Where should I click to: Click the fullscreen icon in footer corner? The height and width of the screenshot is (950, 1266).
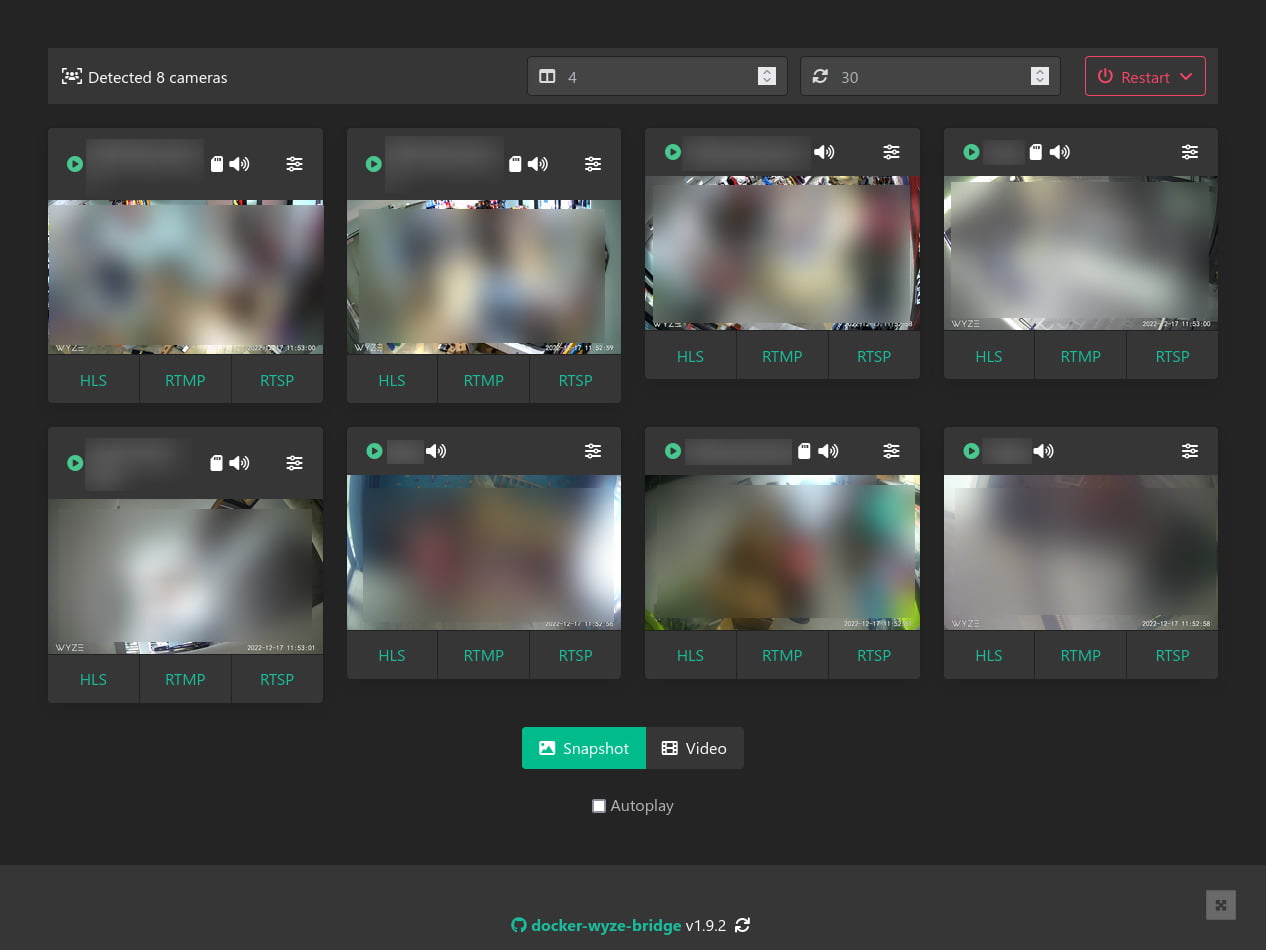click(1220, 905)
